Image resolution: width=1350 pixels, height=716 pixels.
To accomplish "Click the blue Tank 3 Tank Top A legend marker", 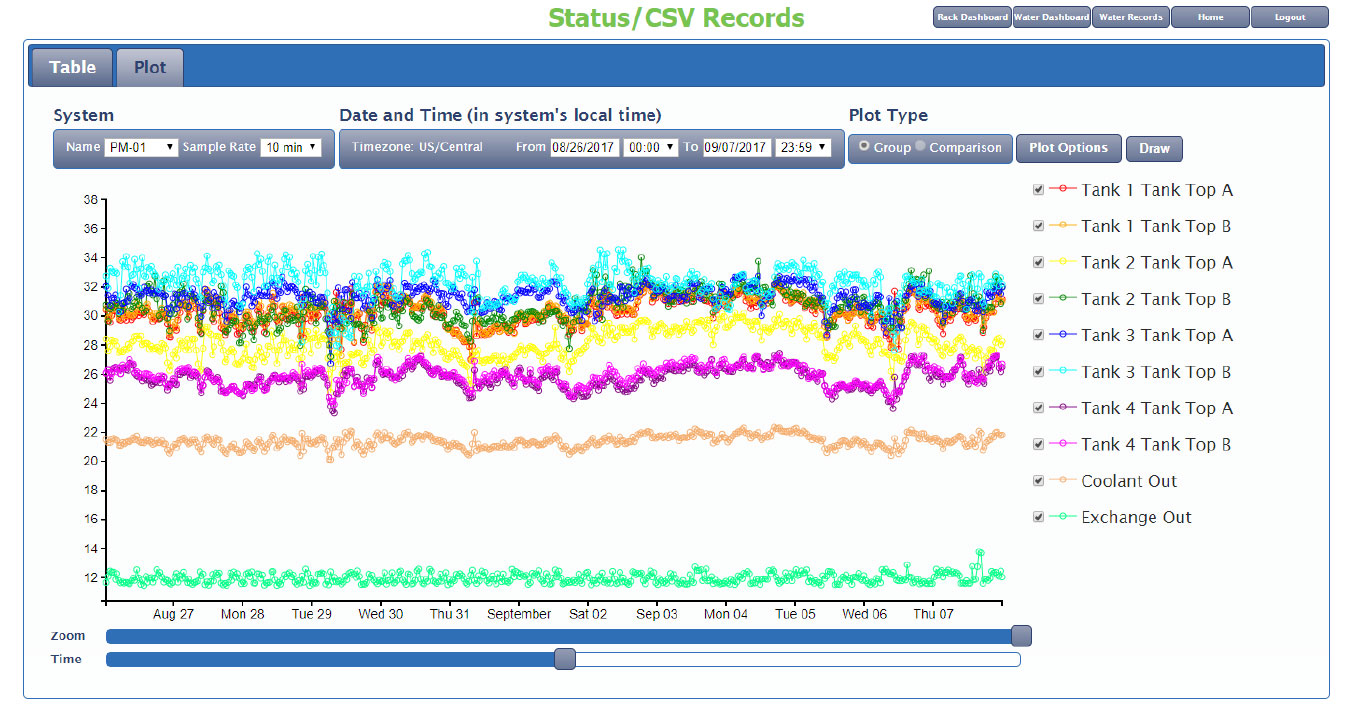I will pyautogui.click(x=1062, y=335).
